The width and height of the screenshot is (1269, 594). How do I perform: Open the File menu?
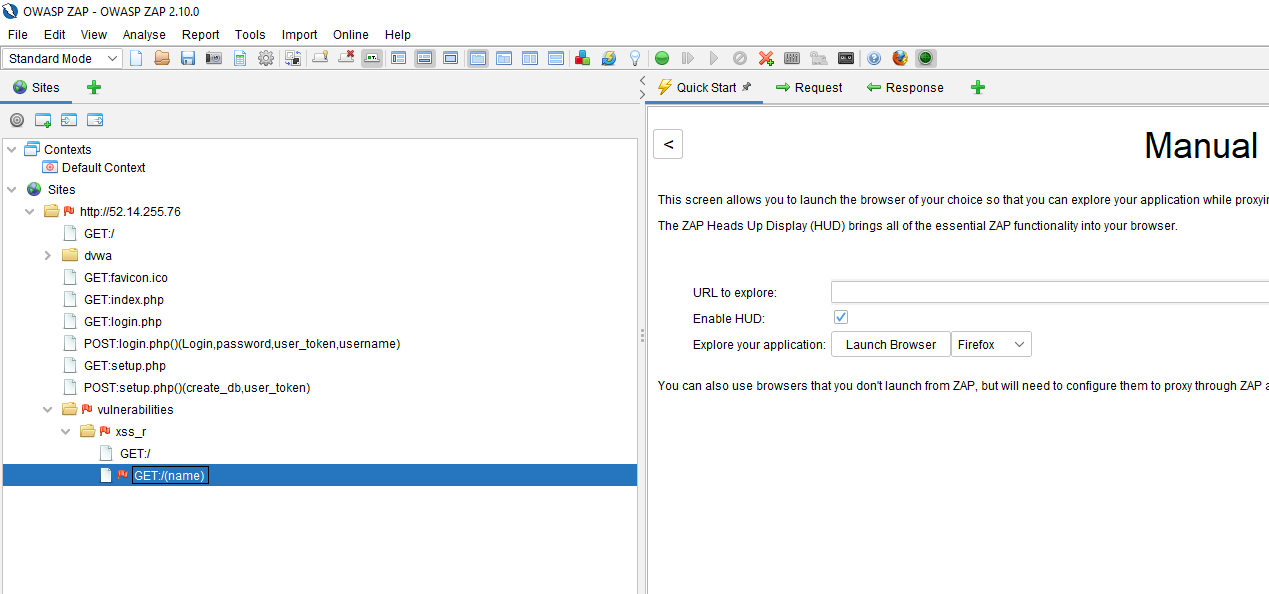point(18,34)
